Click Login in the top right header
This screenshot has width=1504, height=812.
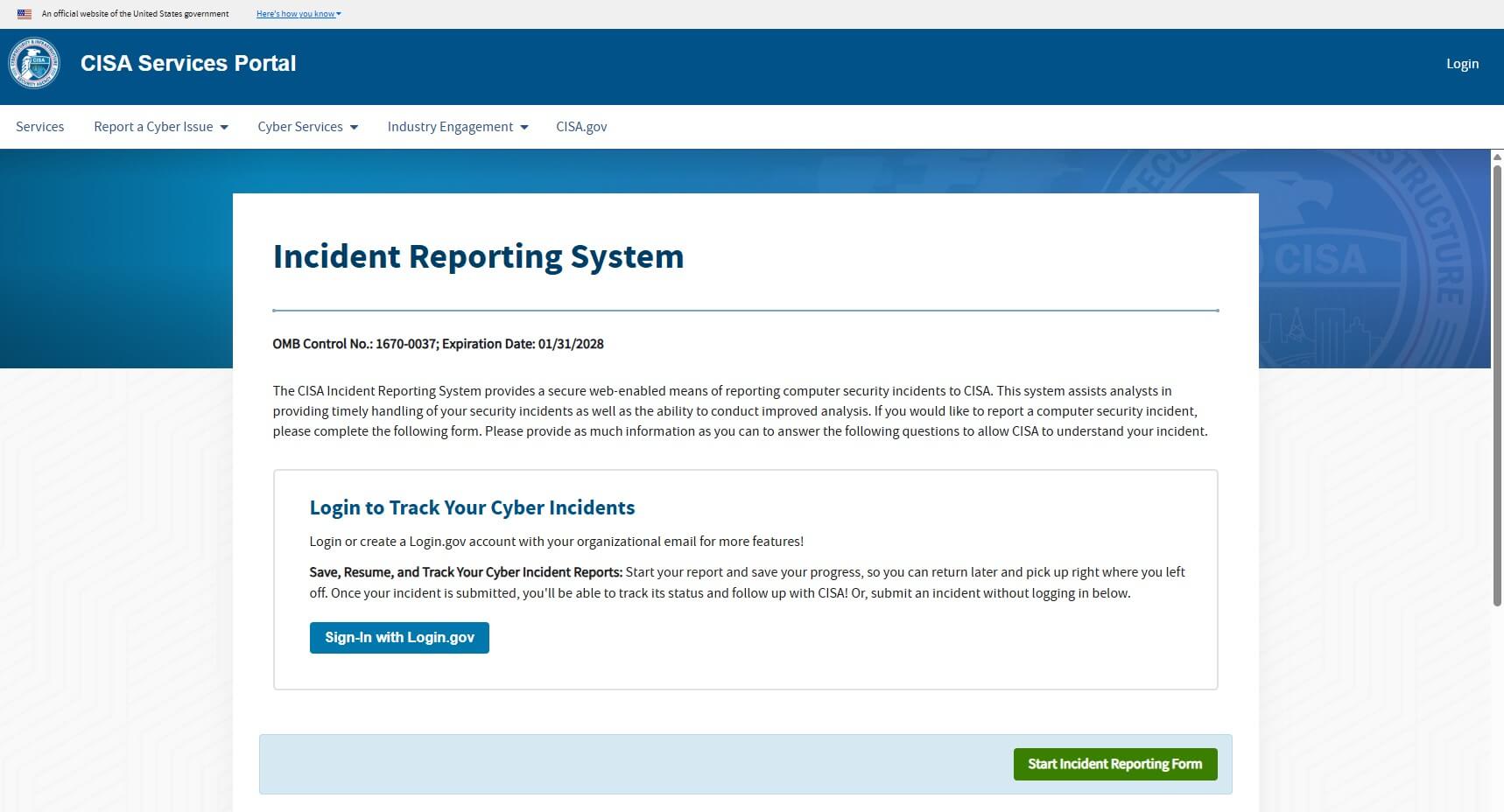[x=1462, y=63]
